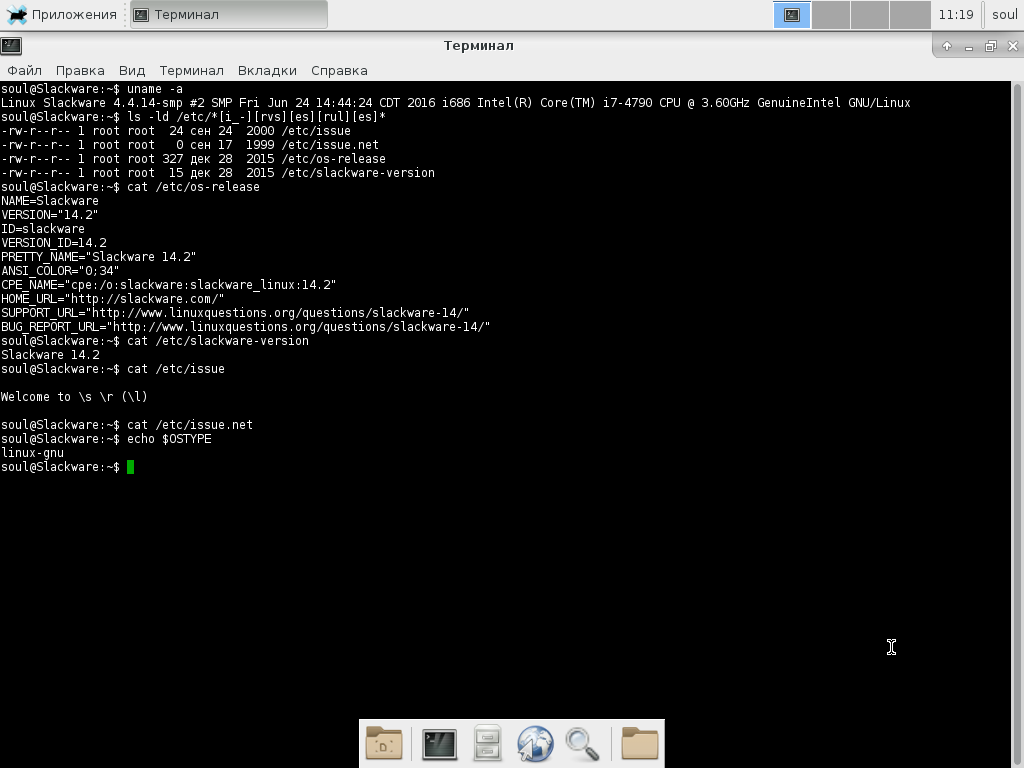The width and height of the screenshot is (1024, 768).
Task: Click the BUG_REPORT_URL line
Action: (x=246, y=327)
